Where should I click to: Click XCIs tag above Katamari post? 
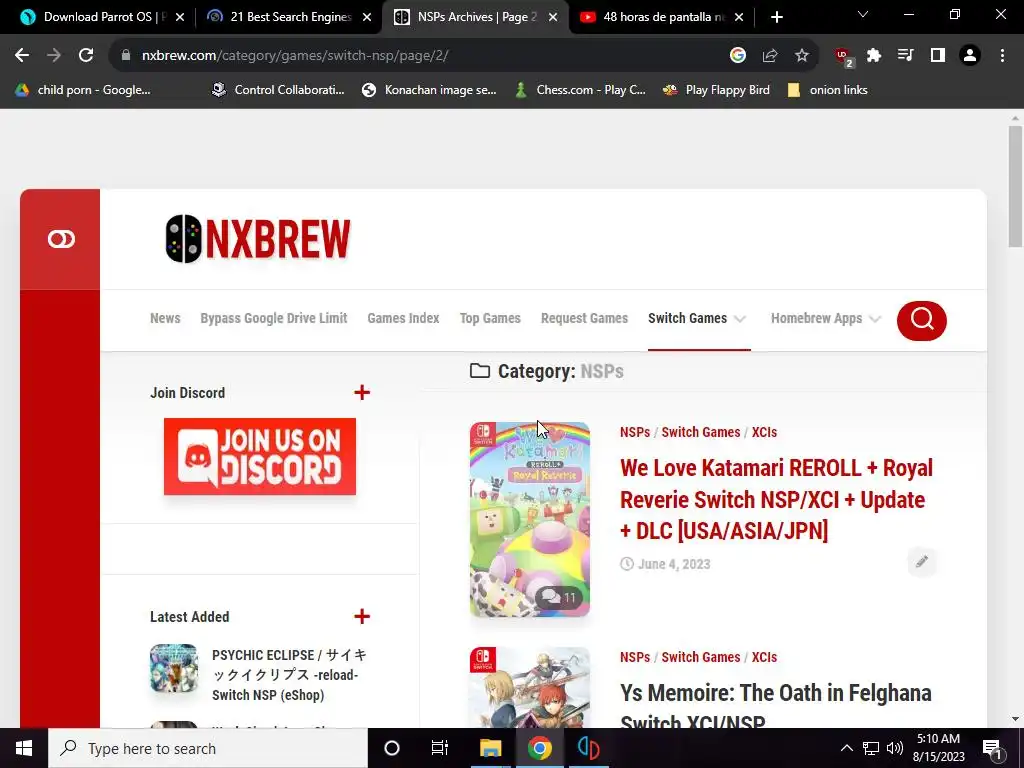pyautogui.click(x=764, y=432)
